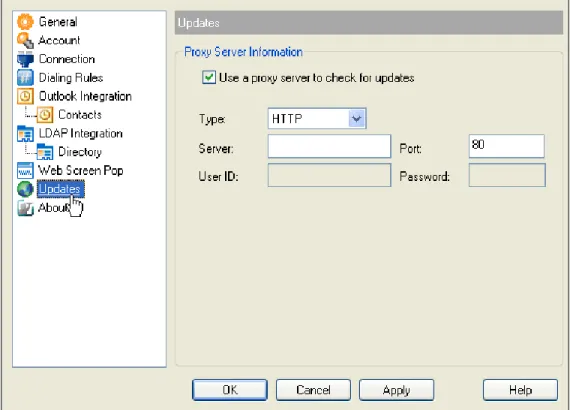Click the Proxy Server Information heading
570x410 pixels.
243,52
